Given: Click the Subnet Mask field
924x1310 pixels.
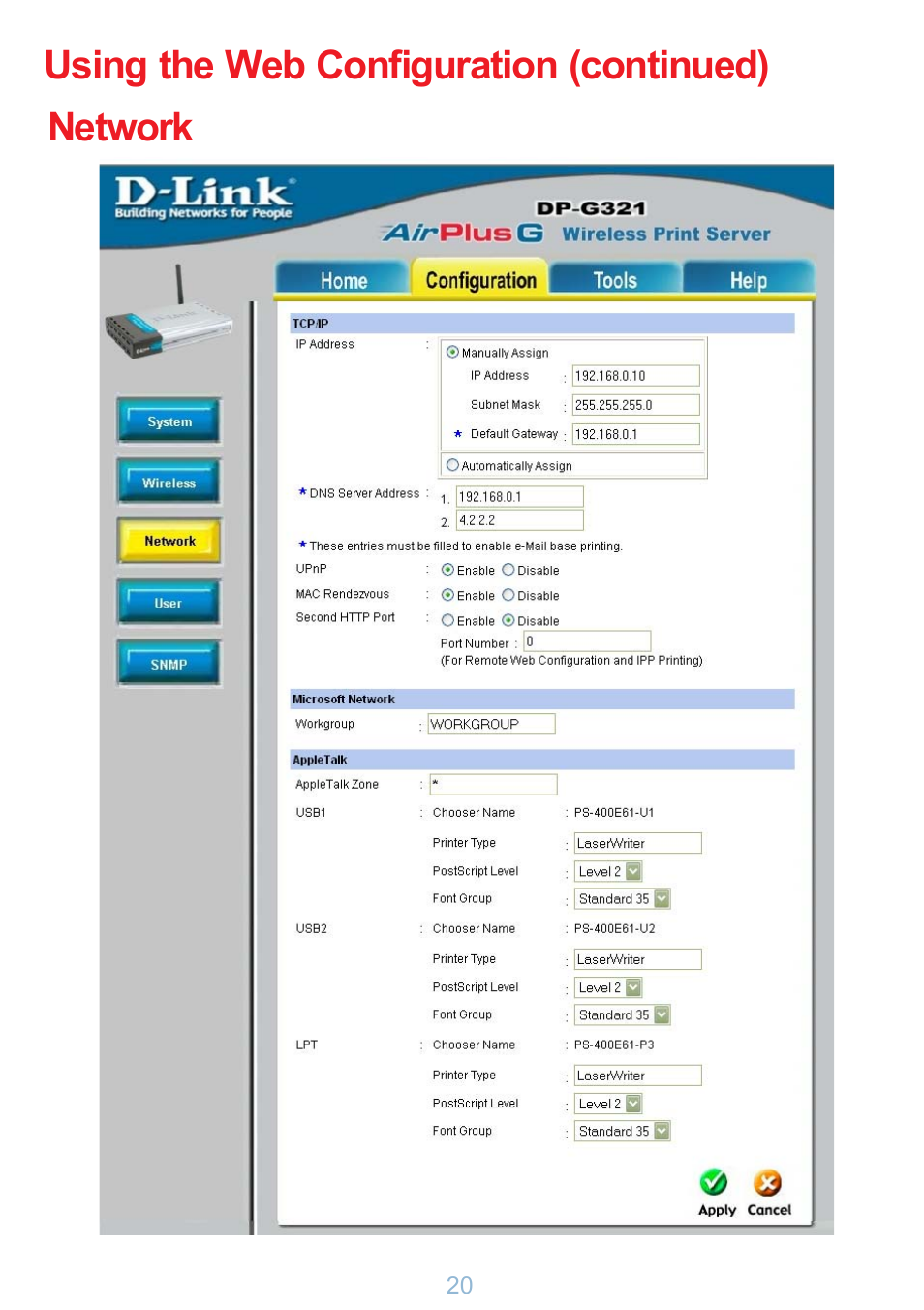Looking at the screenshot, I should (x=636, y=405).
